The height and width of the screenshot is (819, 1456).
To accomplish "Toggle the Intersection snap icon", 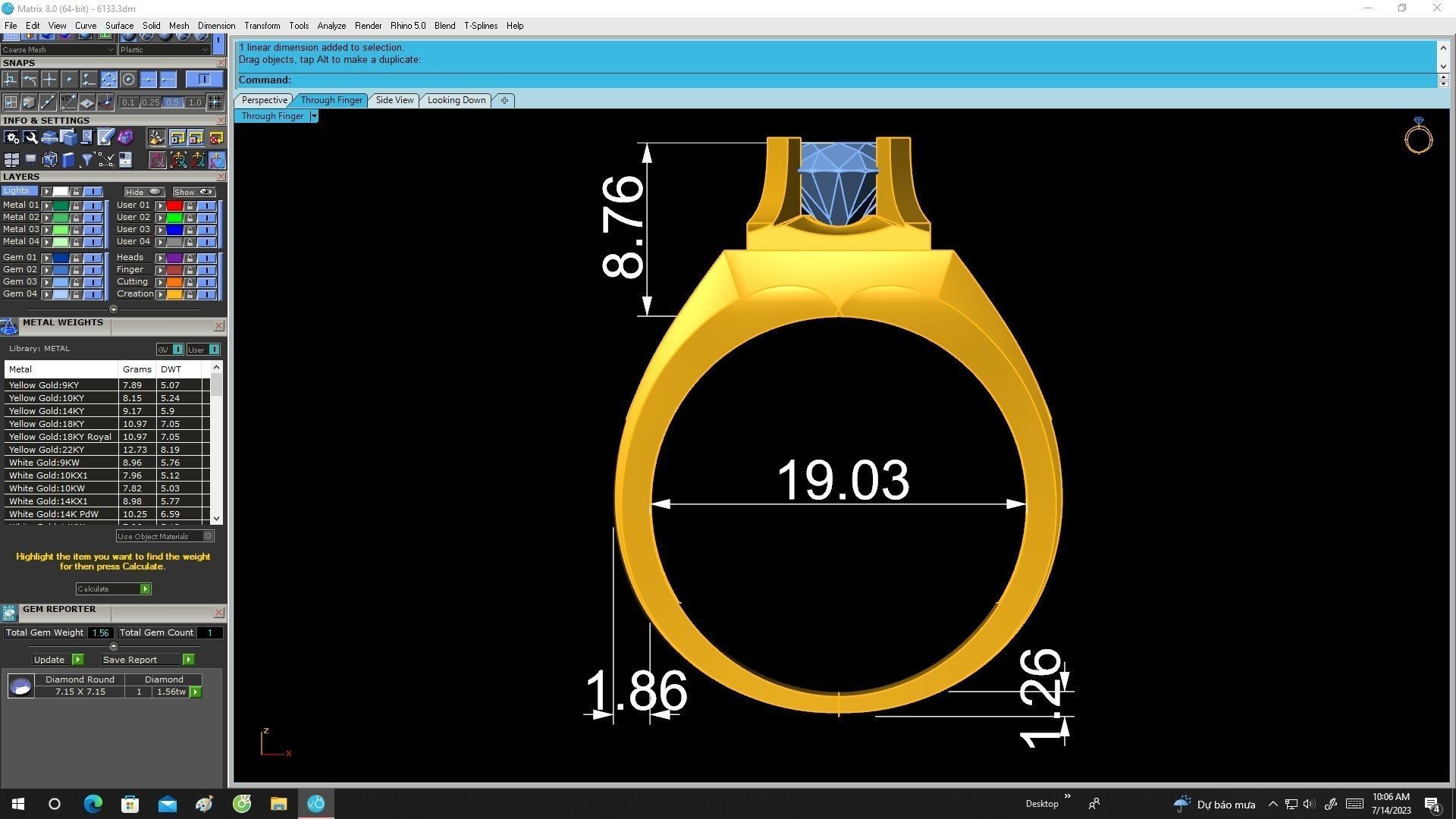I will click(49, 80).
